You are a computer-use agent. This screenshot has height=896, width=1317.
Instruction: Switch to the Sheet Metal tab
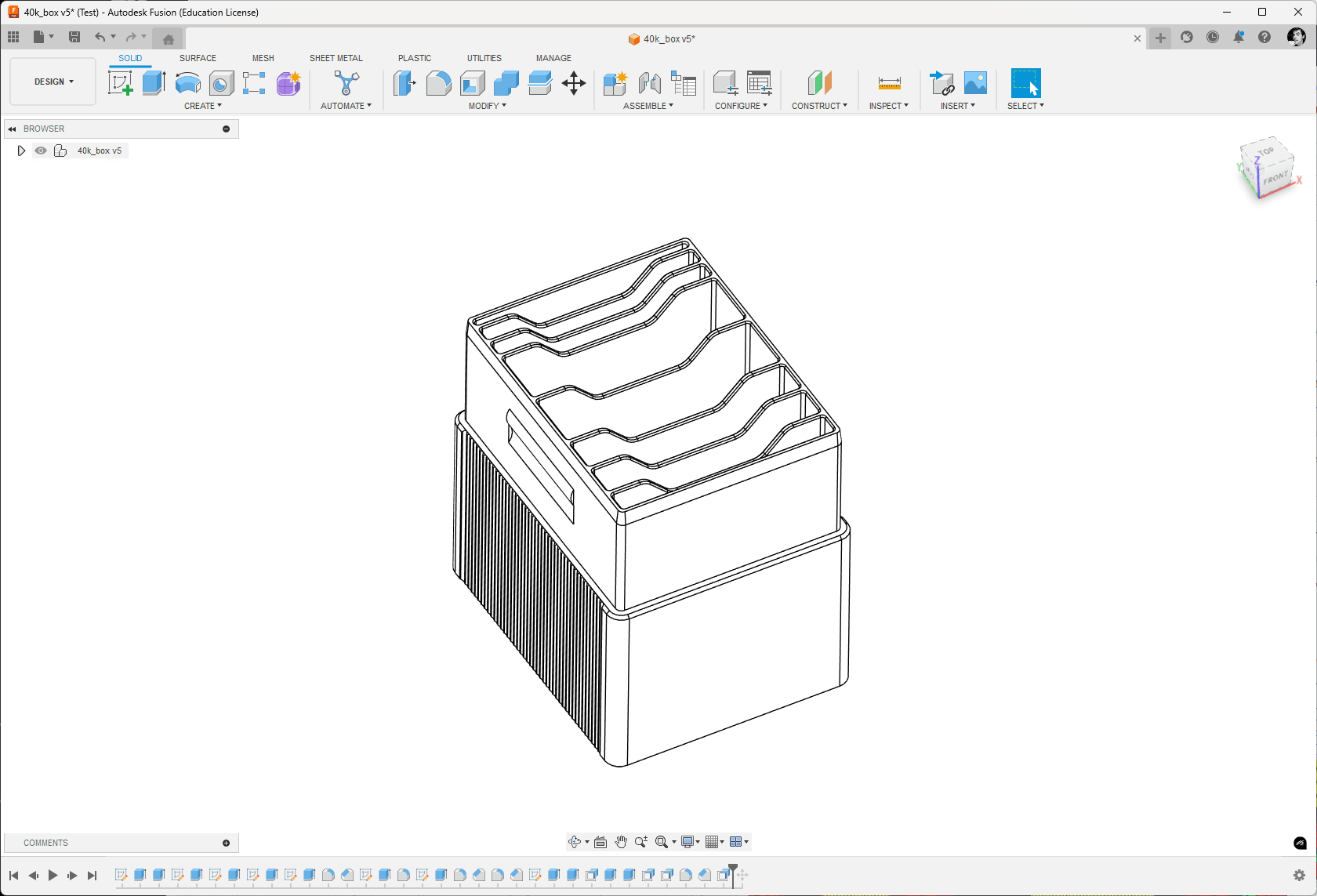coord(336,58)
